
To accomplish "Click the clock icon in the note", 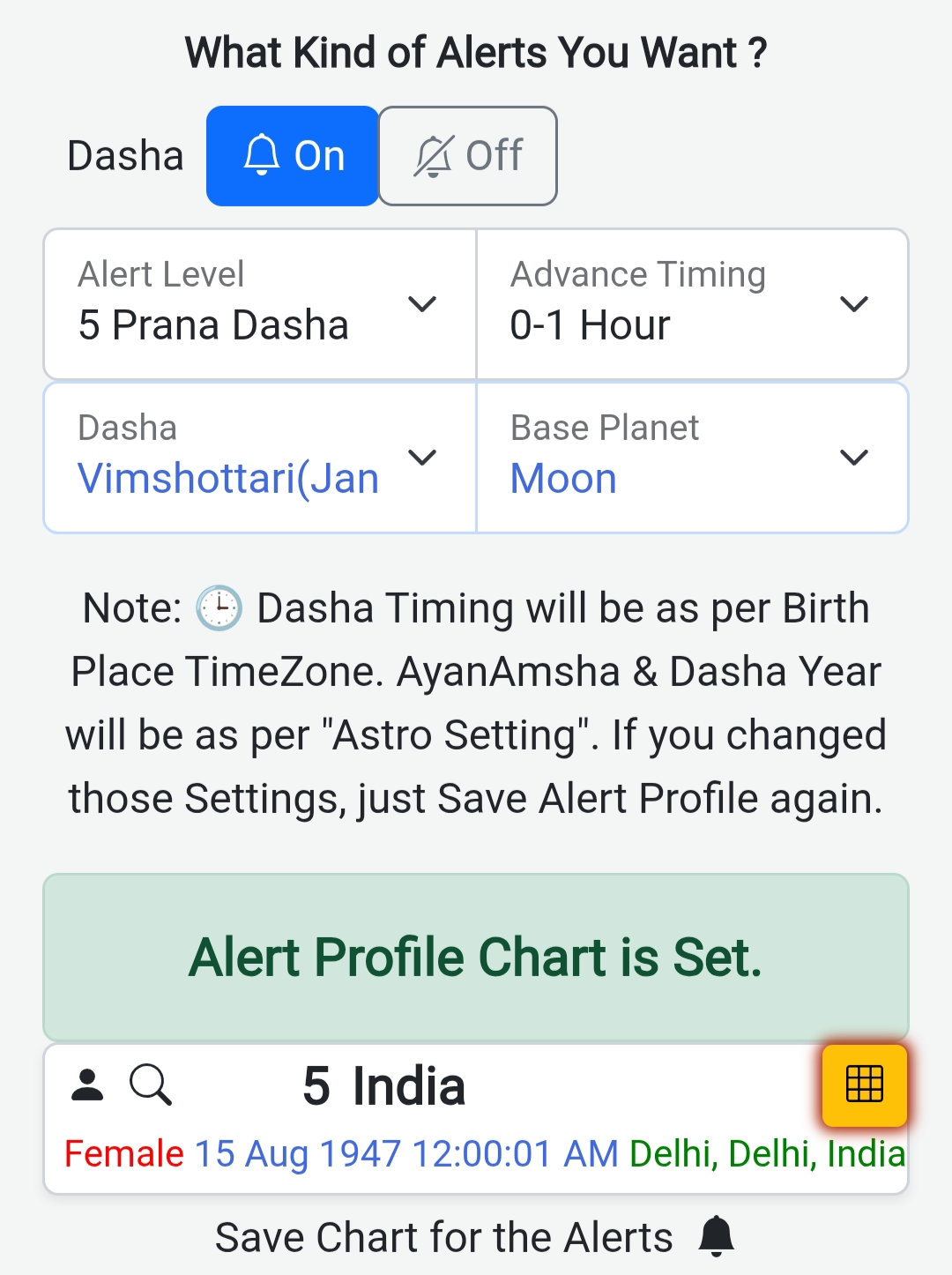I will (x=219, y=608).
